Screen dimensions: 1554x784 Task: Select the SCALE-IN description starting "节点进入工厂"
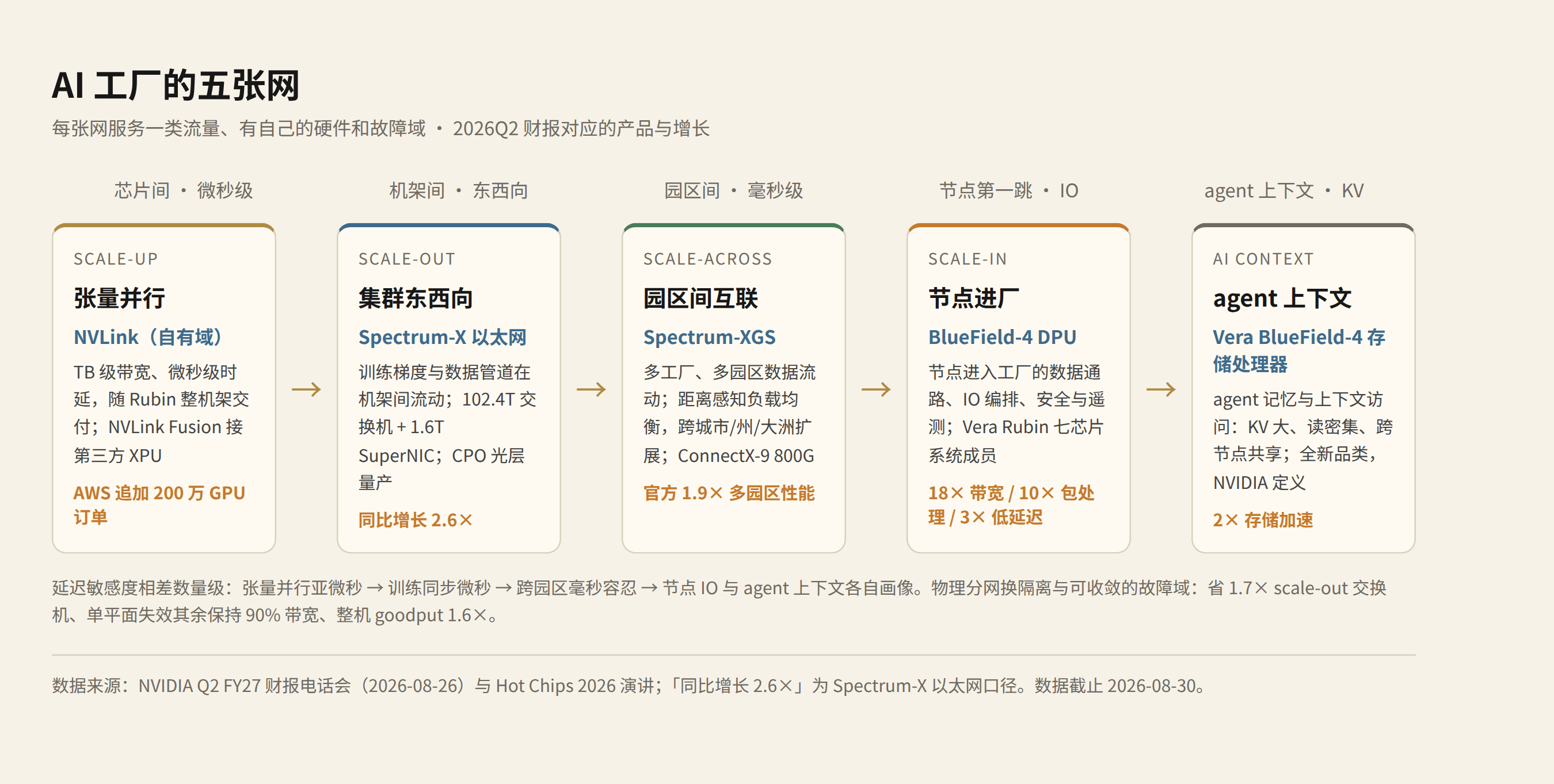pos(1016,414)
